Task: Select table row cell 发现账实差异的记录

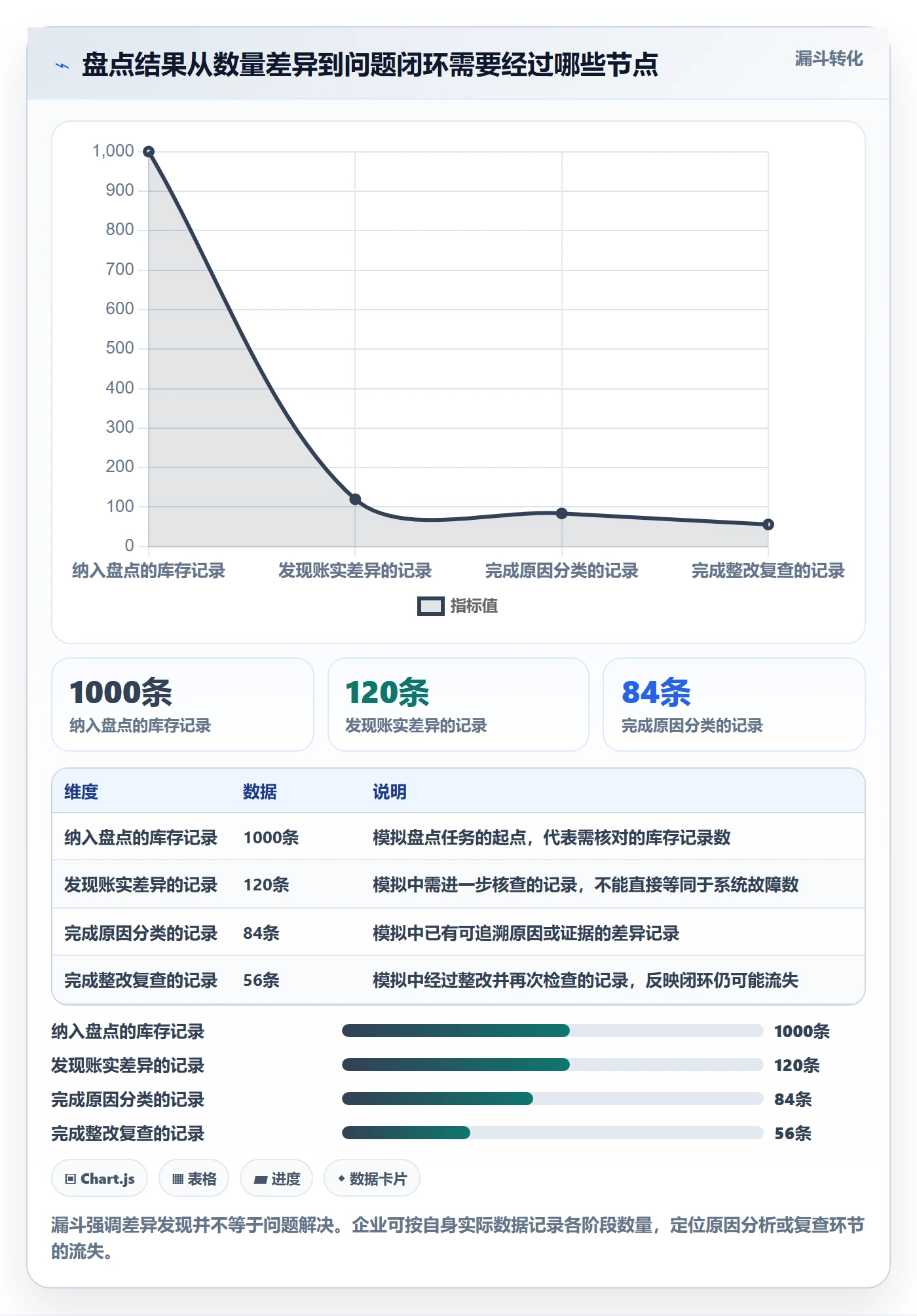Action: [x=141, y=885]
